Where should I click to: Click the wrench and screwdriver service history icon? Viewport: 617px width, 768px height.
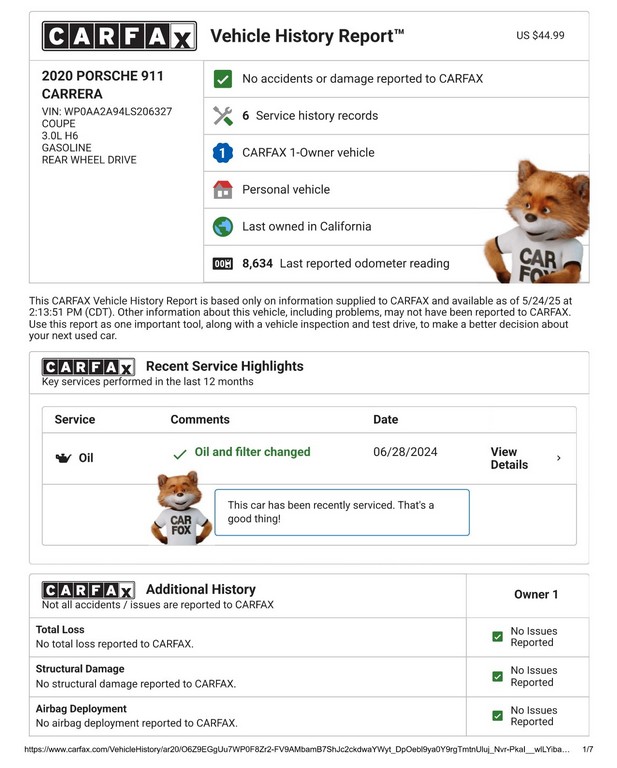coord(223,116)
